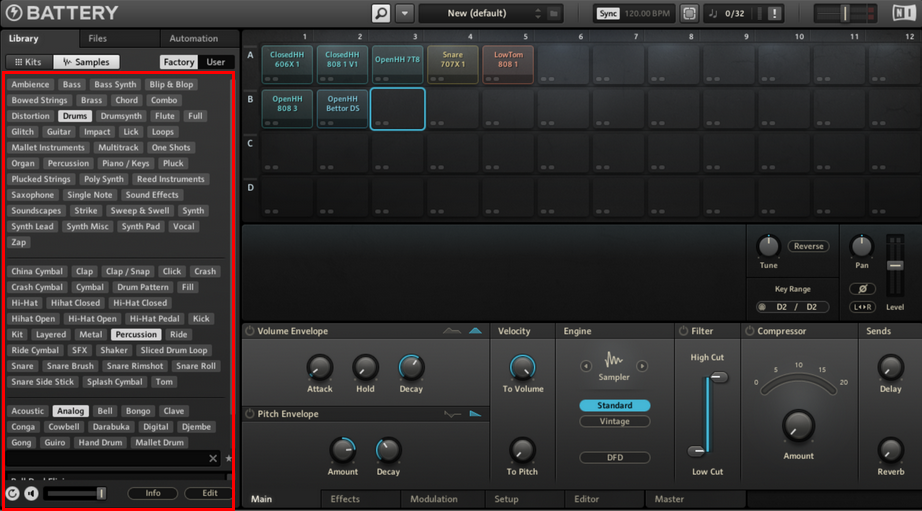Click the panic exclamation mark icon
Viewport: 922px width, 511px height.
coord(774,13)
